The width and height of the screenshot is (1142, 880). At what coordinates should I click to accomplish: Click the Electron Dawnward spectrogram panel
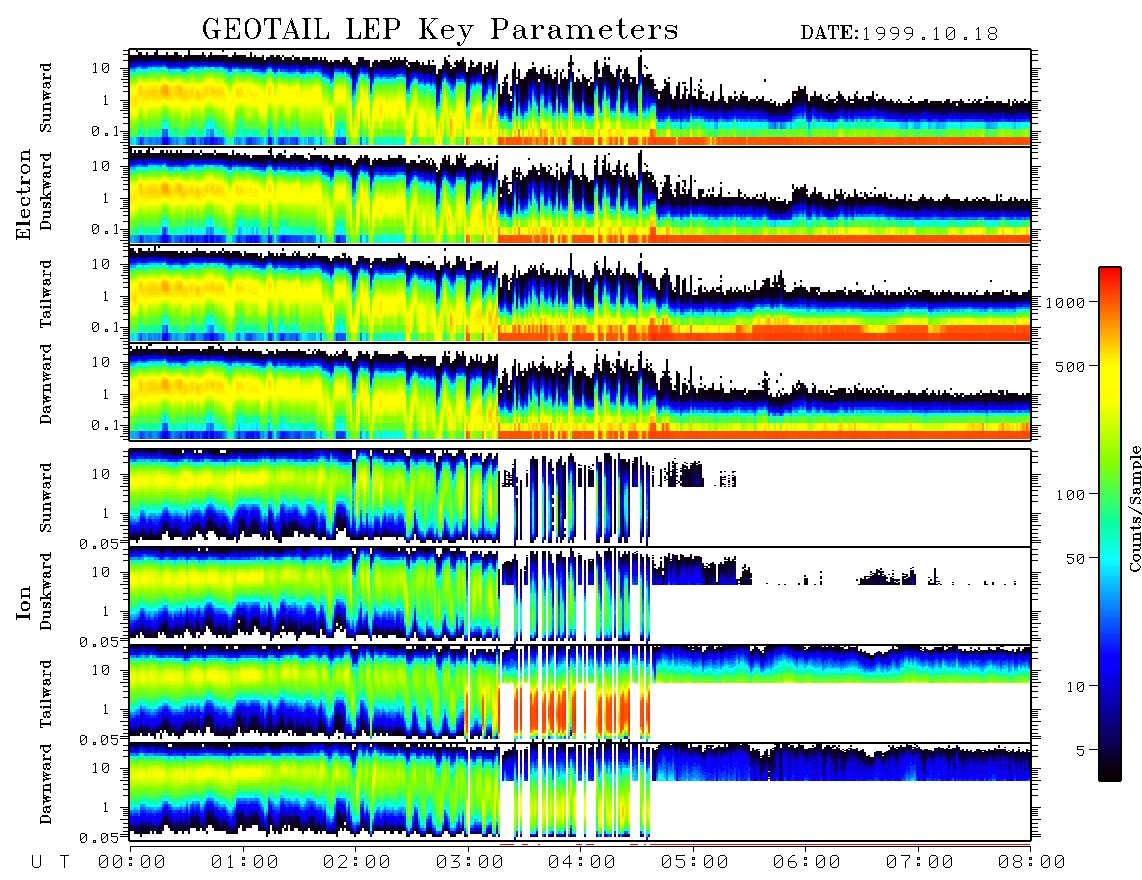(x=580, y=391)
